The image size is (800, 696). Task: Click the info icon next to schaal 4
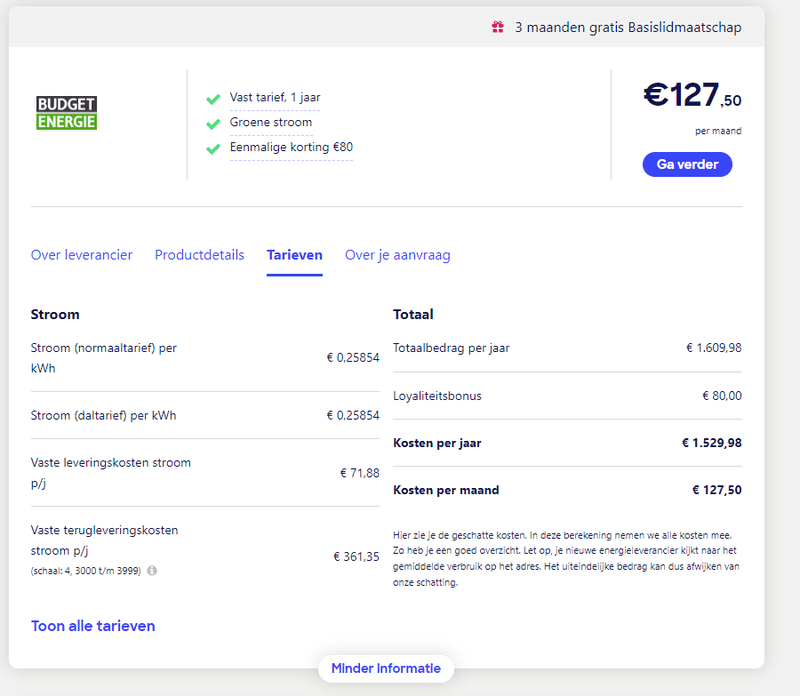click(152, 571)
